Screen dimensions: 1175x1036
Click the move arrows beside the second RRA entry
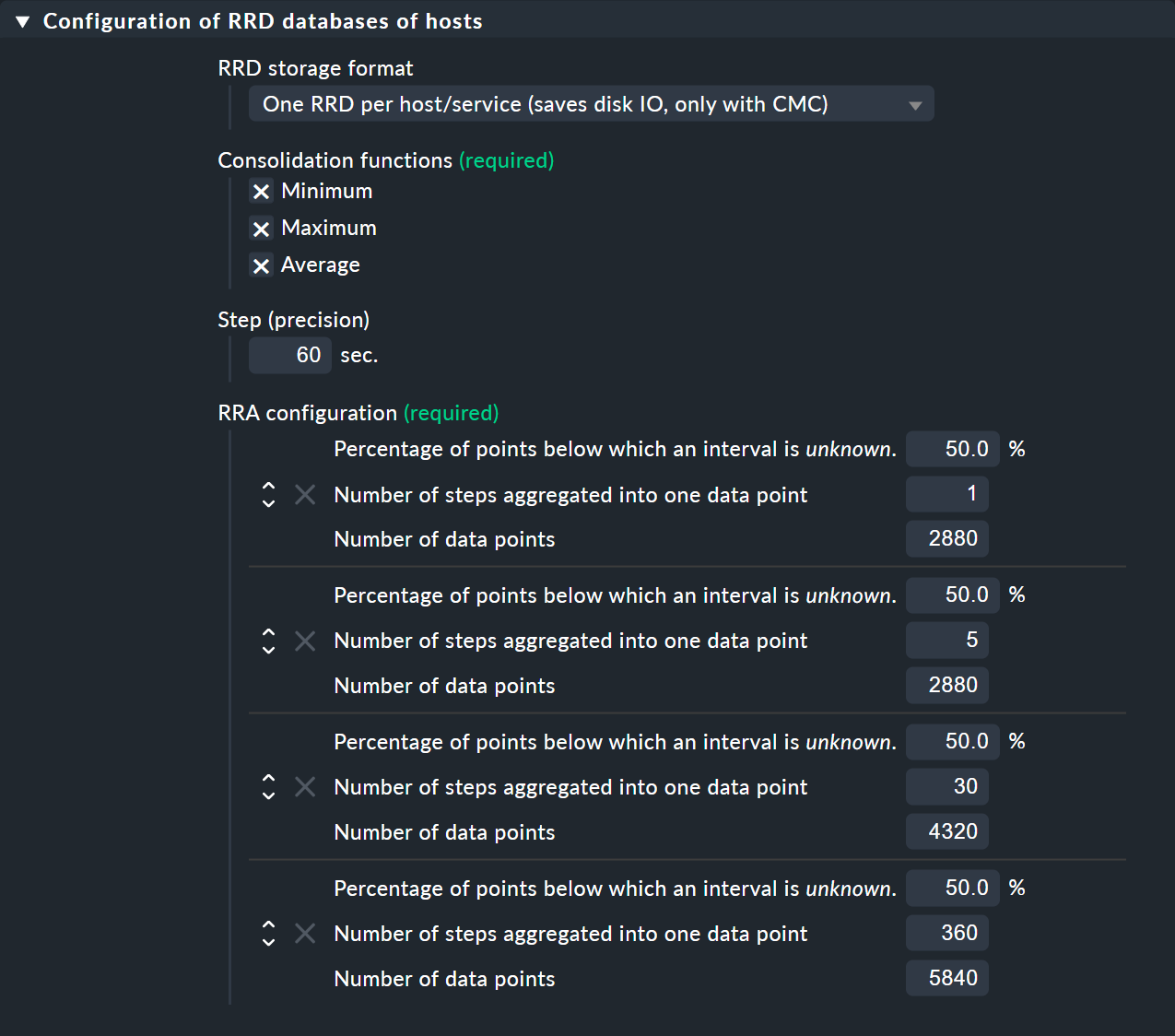coord(268,641)
